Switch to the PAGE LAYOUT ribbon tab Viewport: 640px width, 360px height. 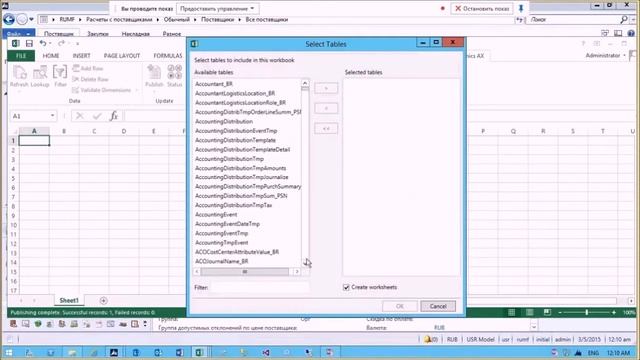click(x=122, y=56)
